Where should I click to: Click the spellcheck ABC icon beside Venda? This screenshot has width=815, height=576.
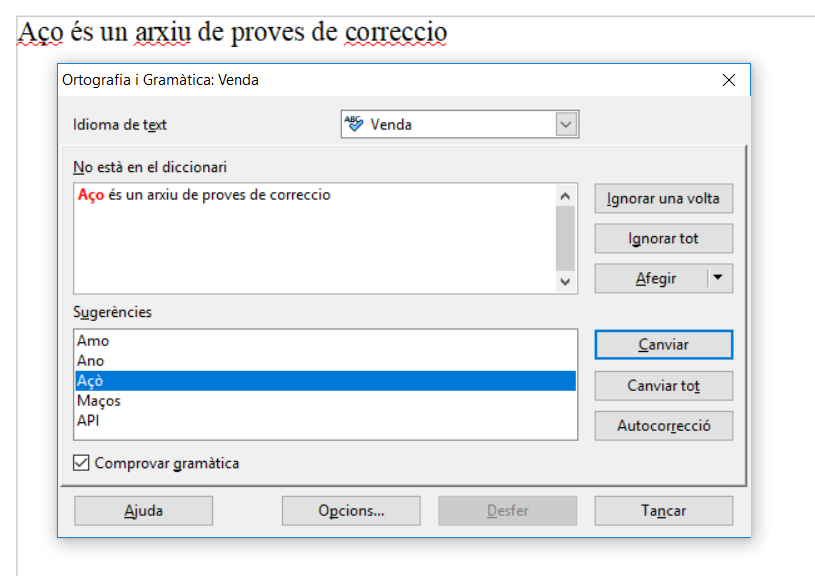point(354,124)
